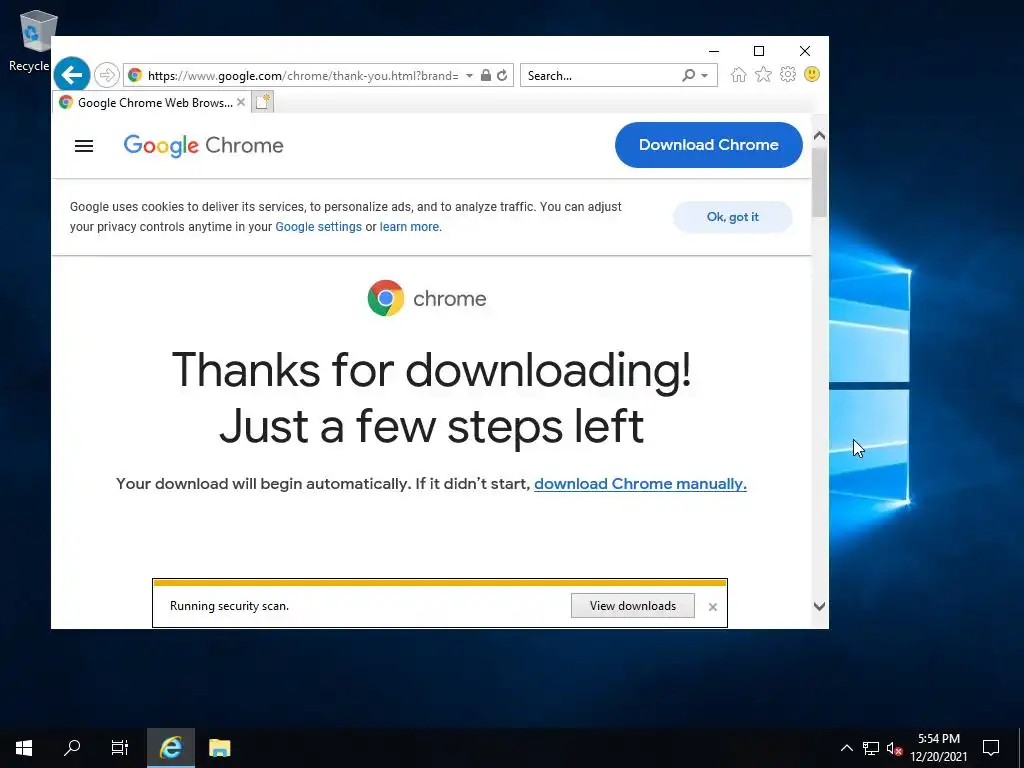Click the magnifier search icon
Image resolution: width=1024 pixels, height=768 pixels.
click(688, 75)
